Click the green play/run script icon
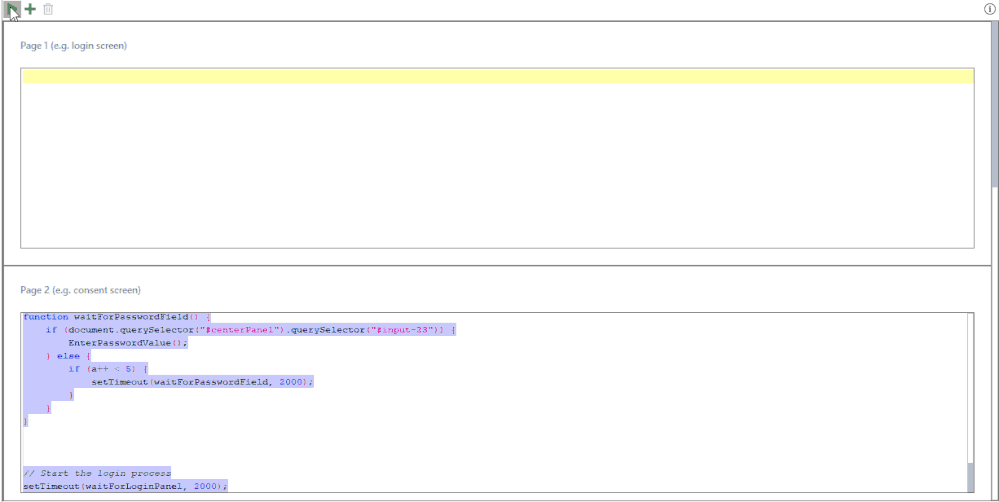 click(11, 9)
